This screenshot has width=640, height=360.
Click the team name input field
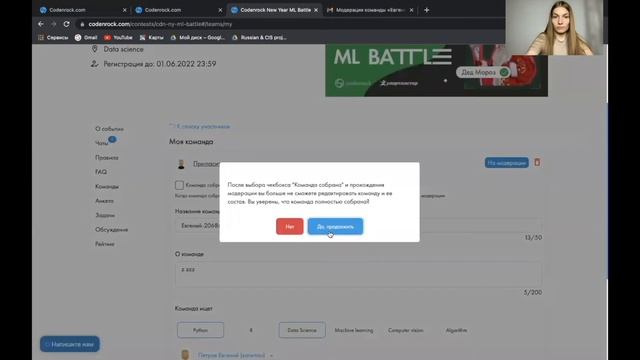pos(358,226)
